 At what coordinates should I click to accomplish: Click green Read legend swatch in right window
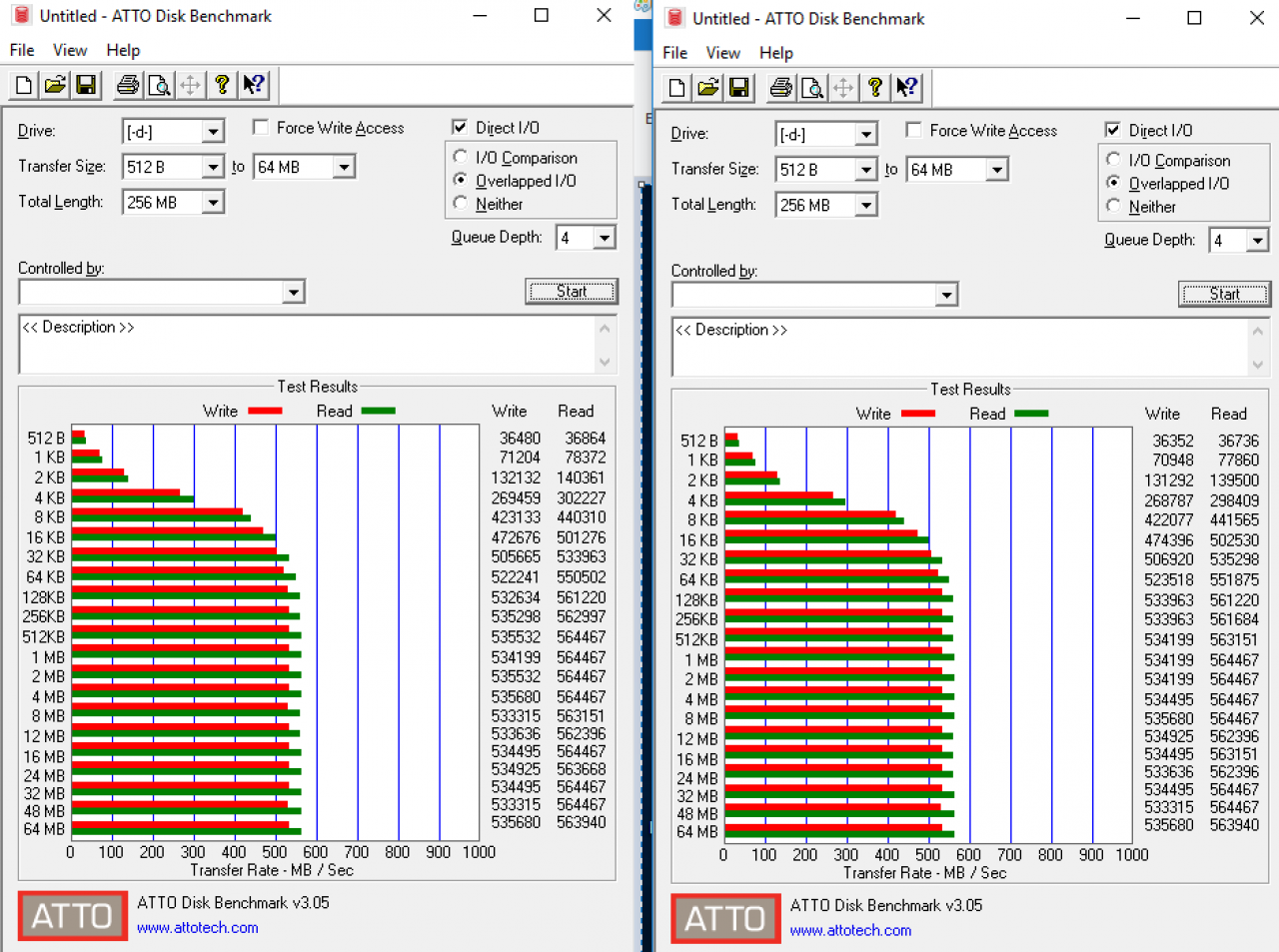pyautogui.click(x=1032, y=414)
